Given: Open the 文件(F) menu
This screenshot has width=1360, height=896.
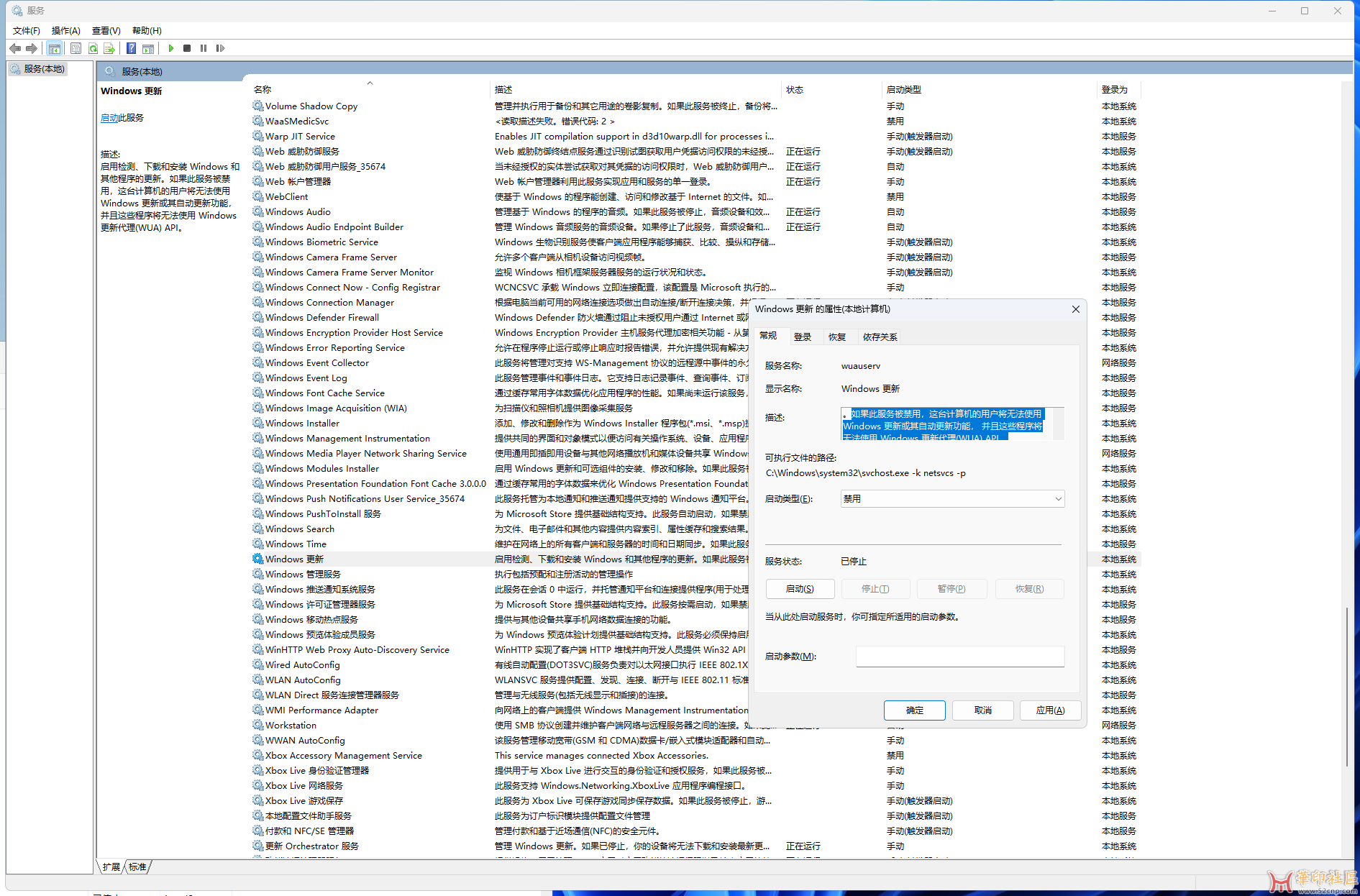Looking at the screenshot, I should [x=27, y=31].
